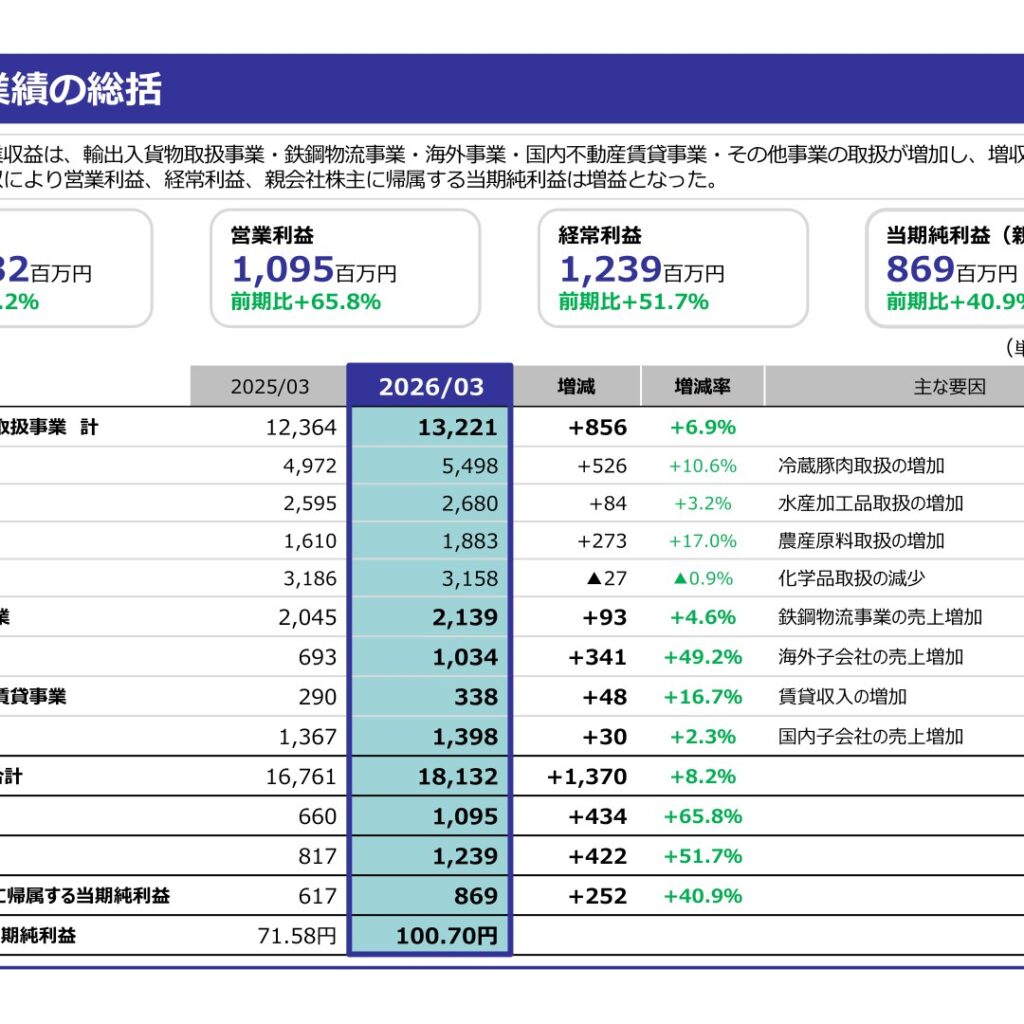1024x1024 pixels.
Task: Click the 2026/03 column header
Action: point(430,387)
